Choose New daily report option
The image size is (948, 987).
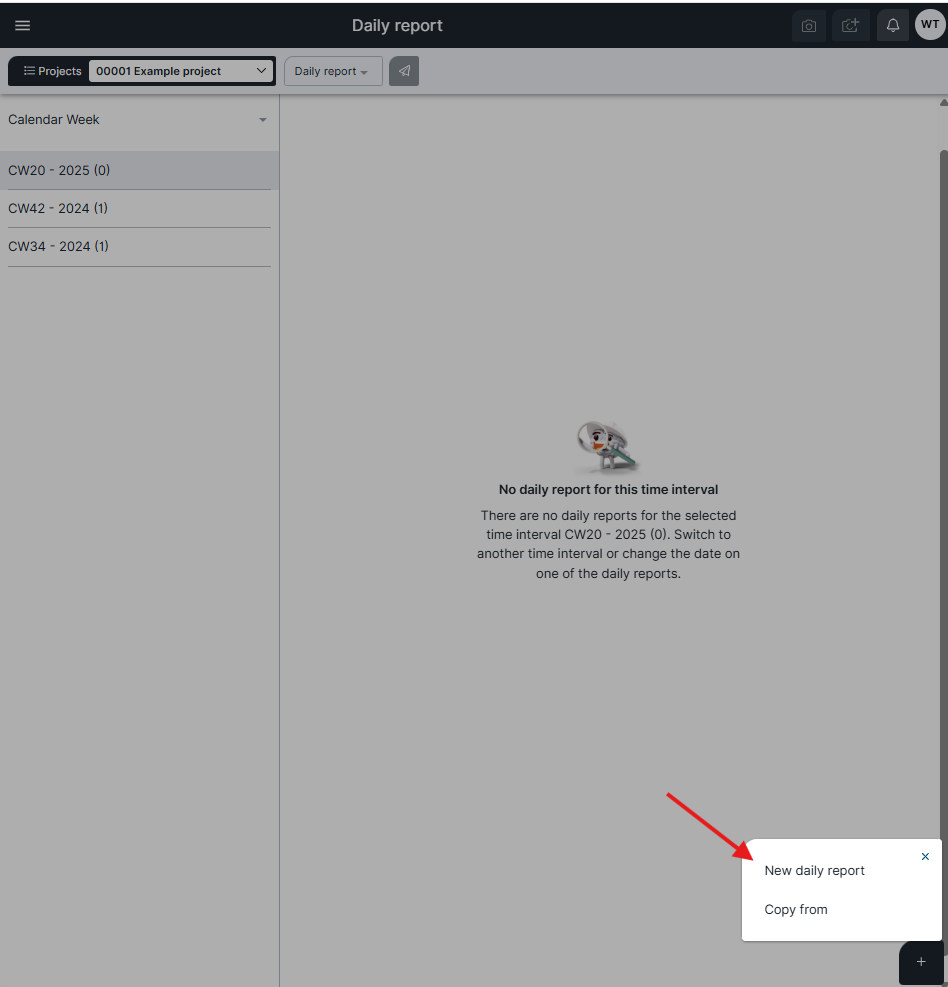coord(815,871)
